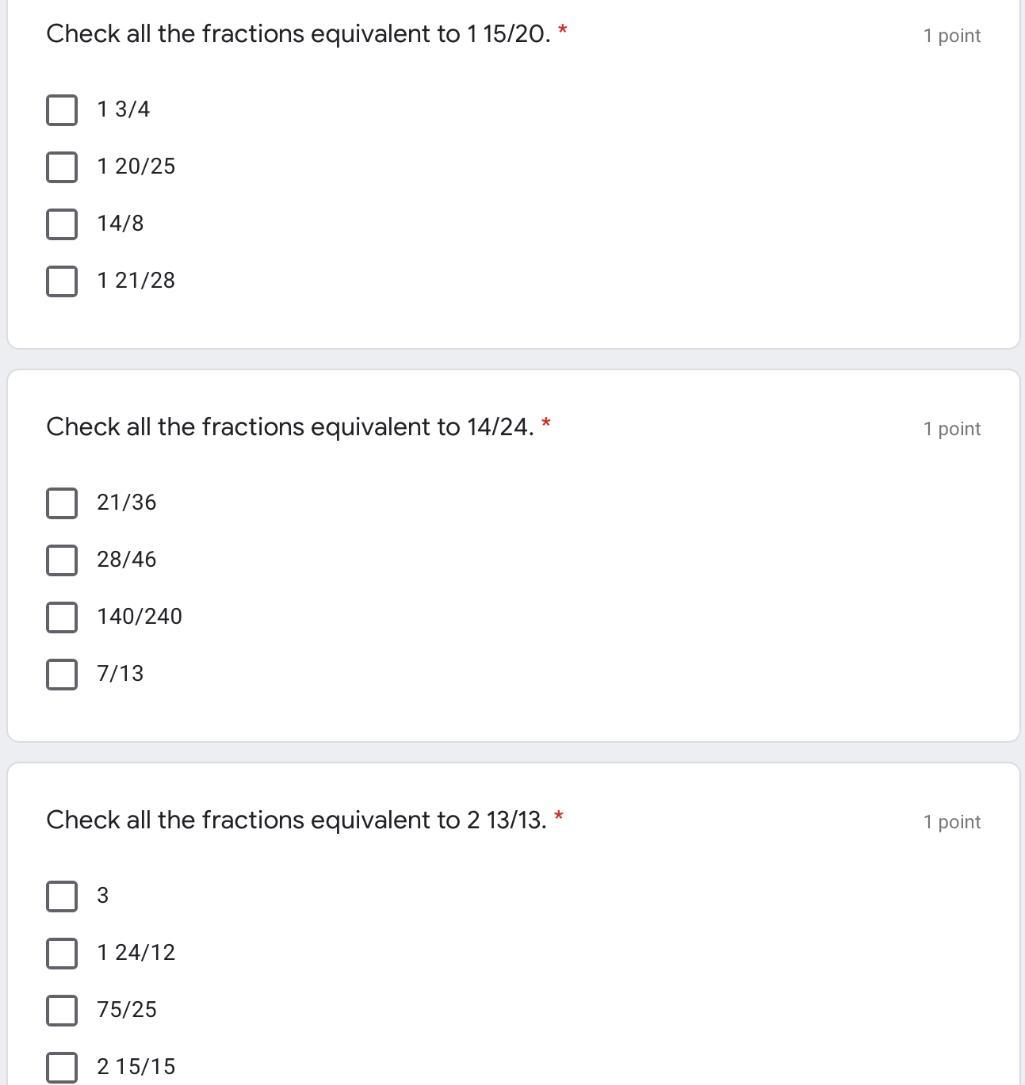Check the 2 15/15 answer box
The height and width of the screenshot is (1085, 1025).
tap(61, 1067)
